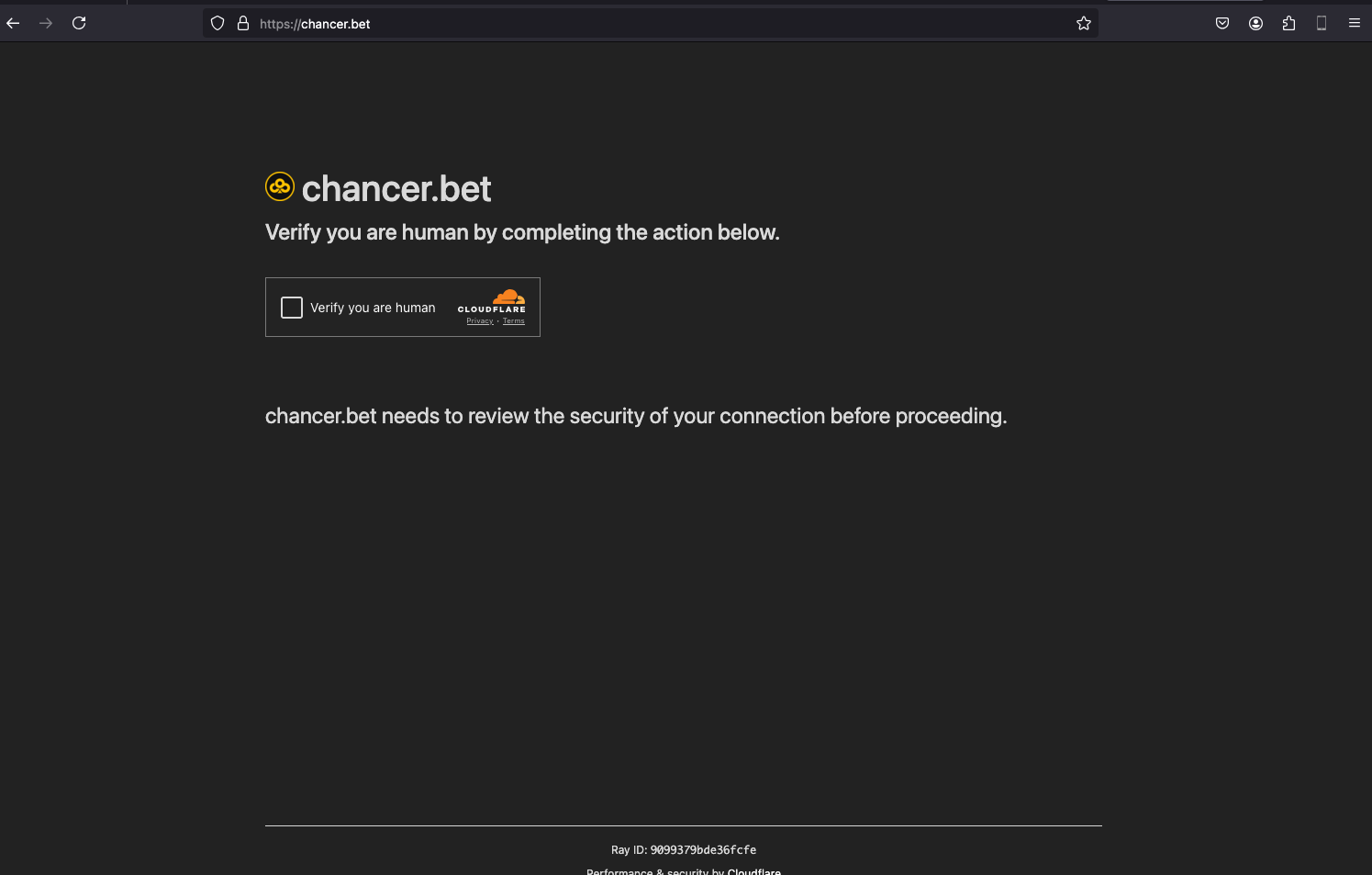Click the address bar showing chancer.bet
This screenshot has width=1372, height=875.
pyautogui.click(x=642, y=24)
